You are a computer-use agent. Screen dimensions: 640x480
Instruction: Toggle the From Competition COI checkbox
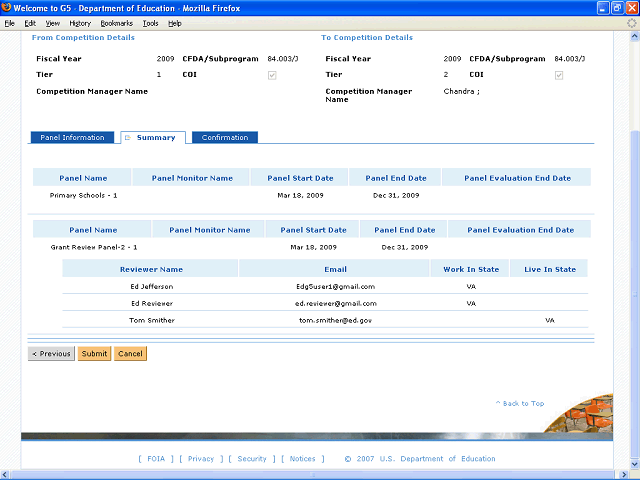point(272,75)
